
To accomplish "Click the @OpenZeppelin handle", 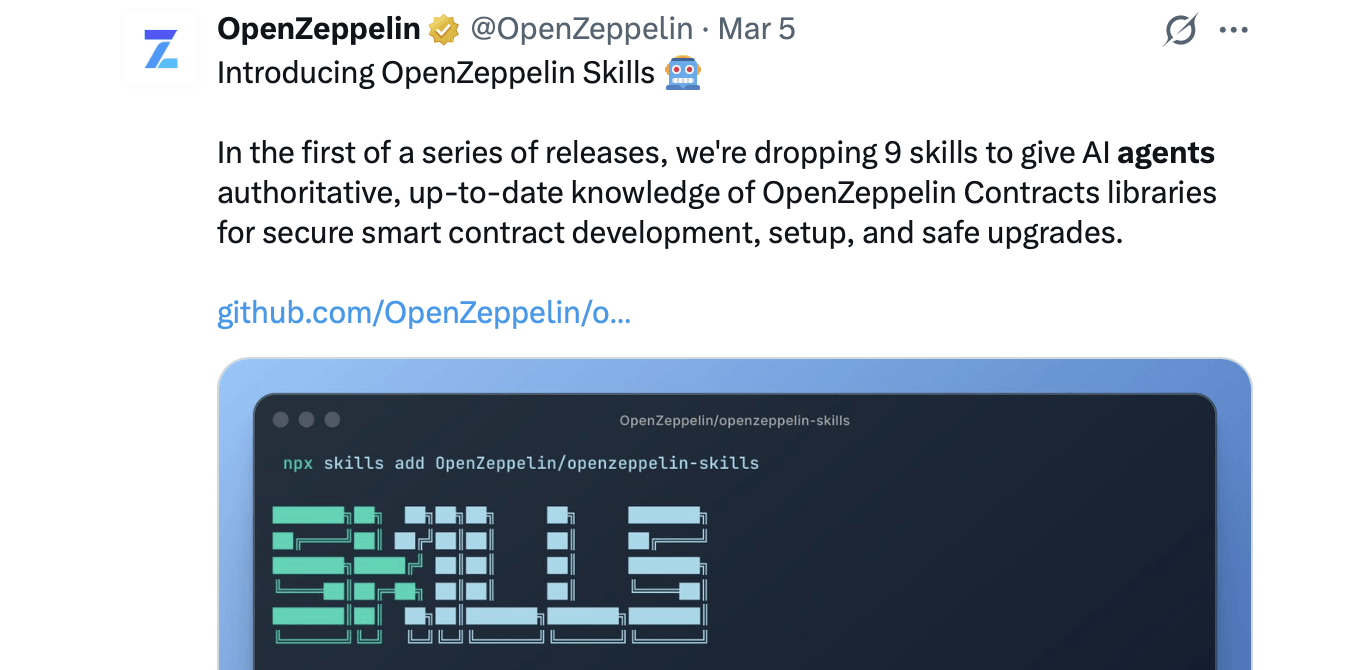I will (x=582, y=30).
